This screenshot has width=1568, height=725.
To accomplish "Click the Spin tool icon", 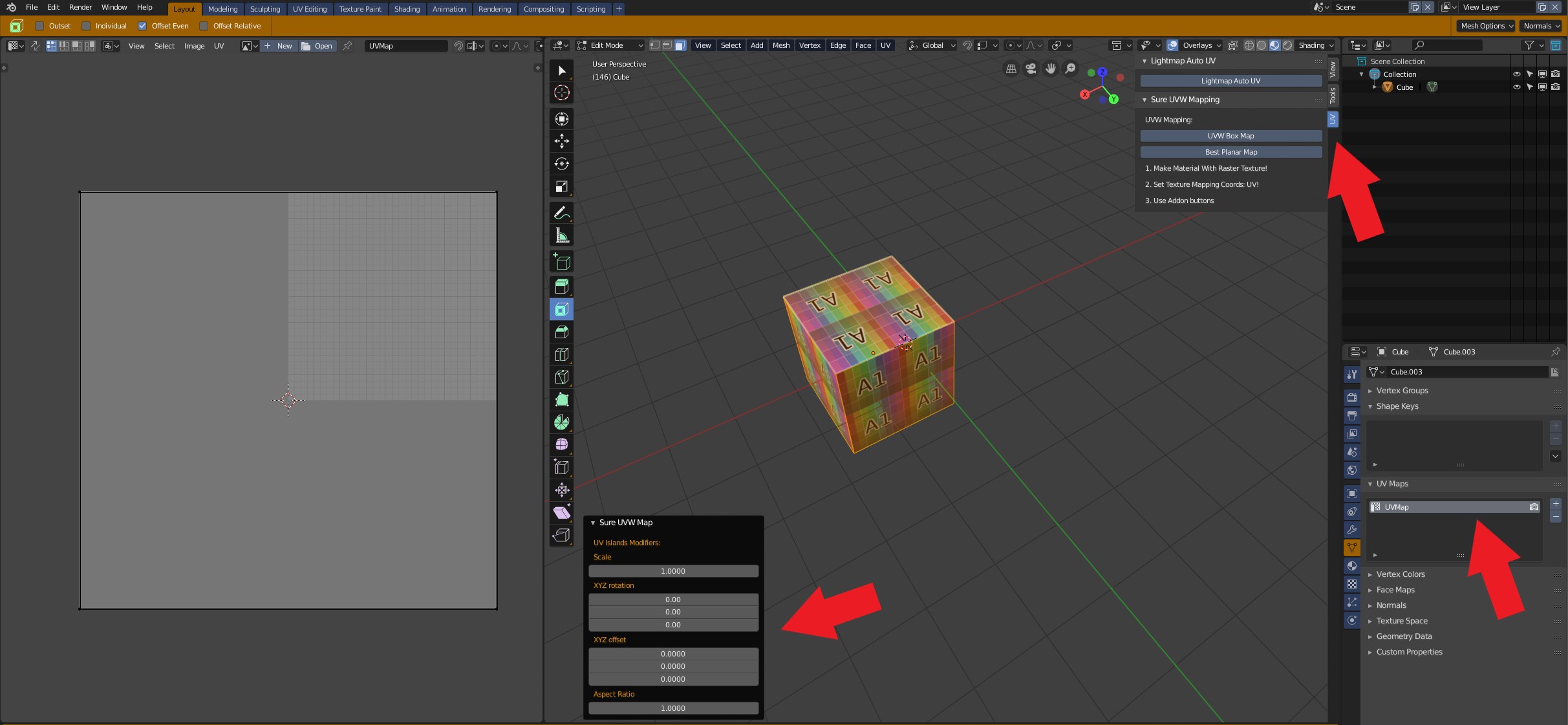I will pos(561,422).
